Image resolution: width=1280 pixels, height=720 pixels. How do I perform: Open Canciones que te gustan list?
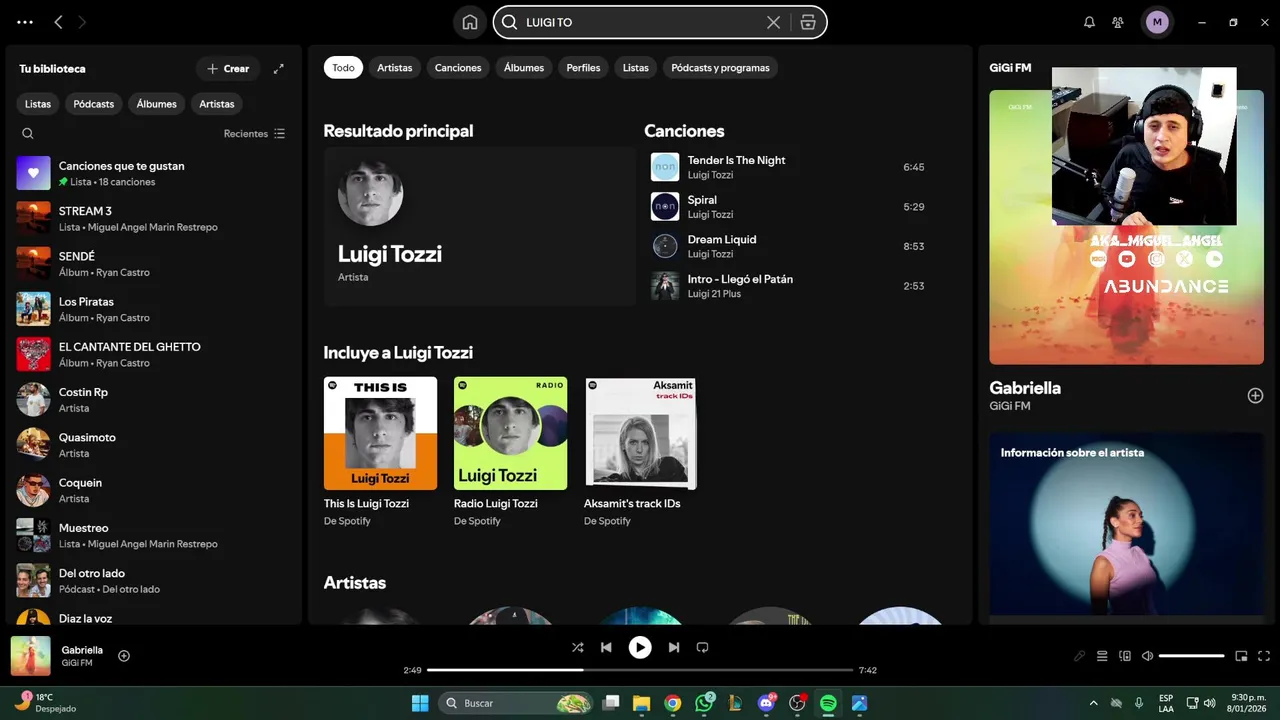click(x=153, y=173)
